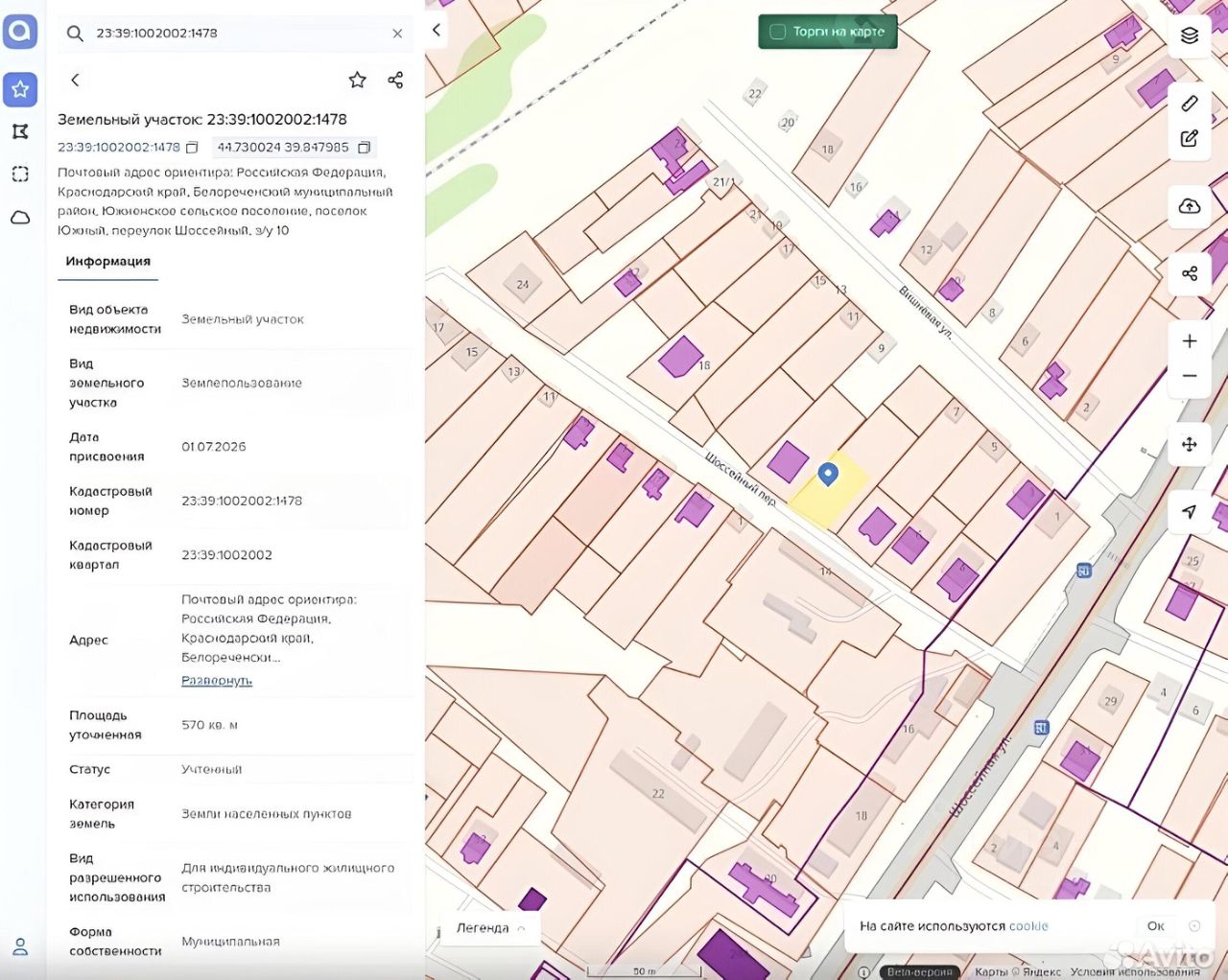The image size is (1228, 980).
Task: Open the Информация tab
Action: pyautogui.click(x=107, y=261)
